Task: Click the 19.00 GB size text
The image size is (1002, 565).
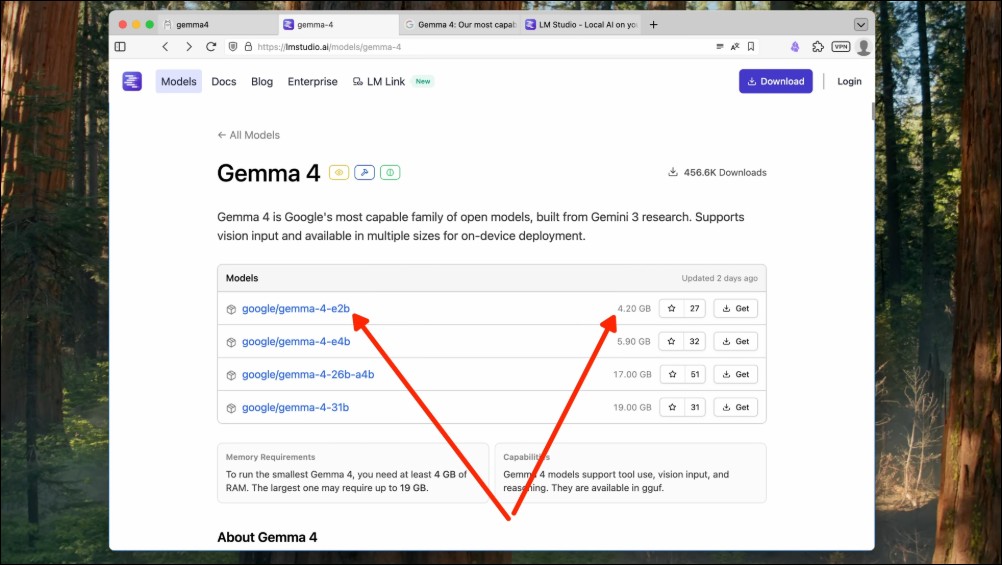Action: [632, 407]
